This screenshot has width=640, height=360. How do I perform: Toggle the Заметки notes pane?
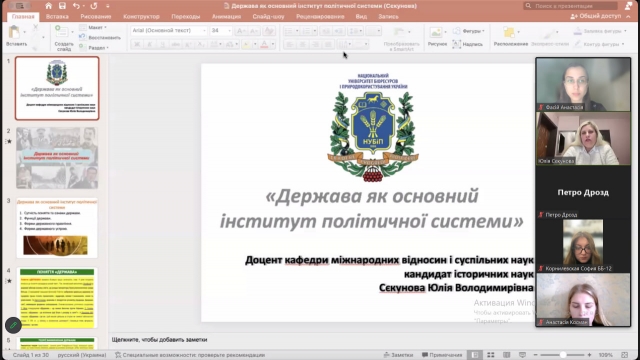point(398,355)
